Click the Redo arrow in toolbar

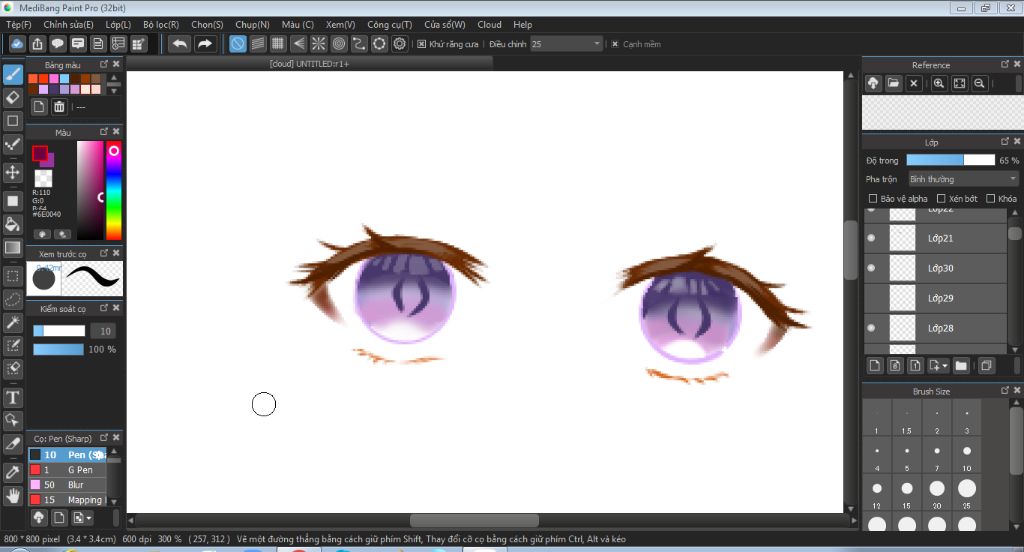[205, 44]
